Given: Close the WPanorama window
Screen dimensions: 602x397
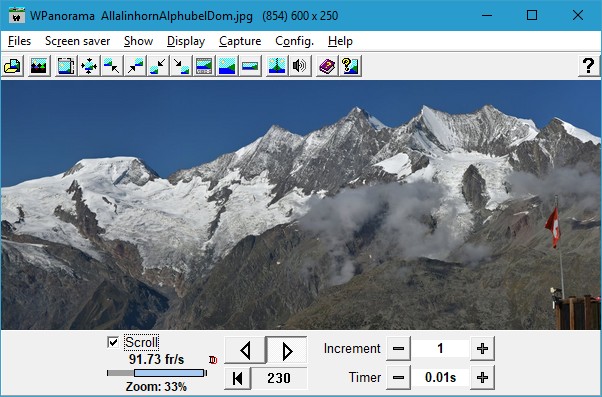Looking at the screenshot, I should [577, 15].
